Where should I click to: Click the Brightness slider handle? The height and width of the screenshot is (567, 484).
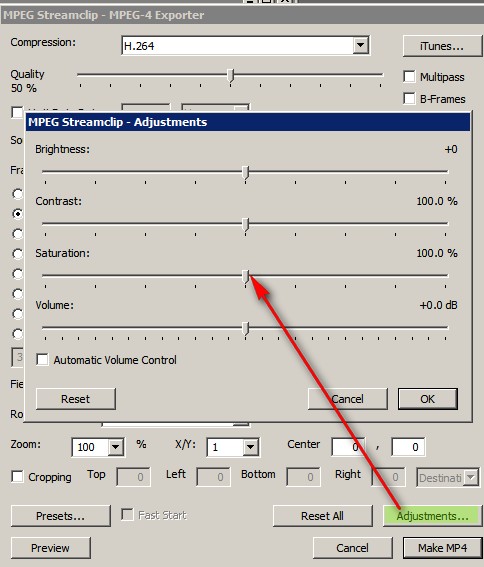[246, 173]
